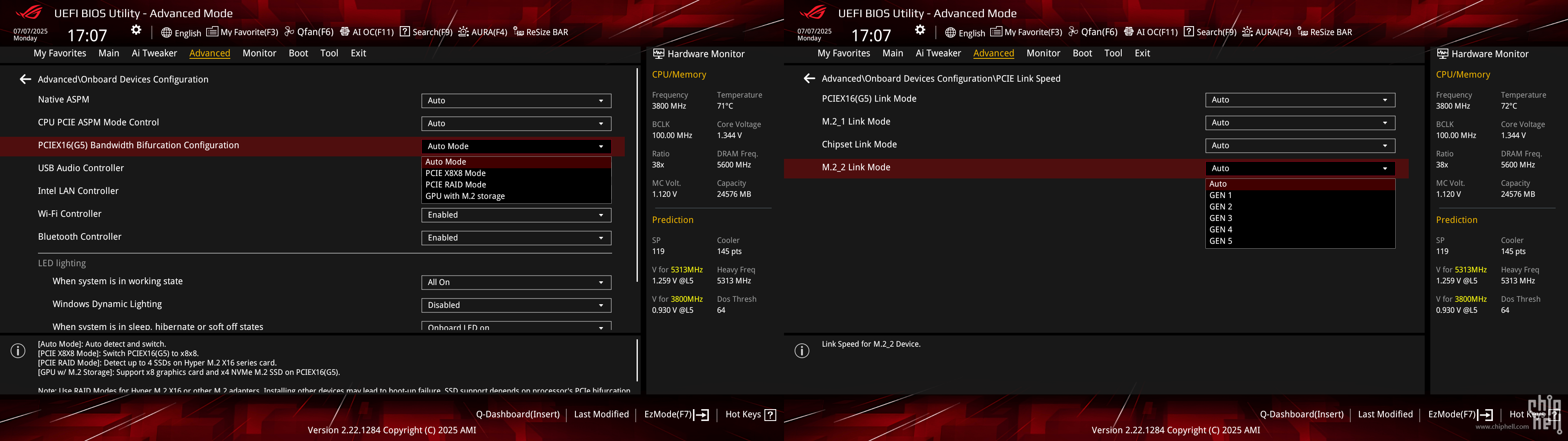Open Search(F9) on Onboard Devices Configuration screen
Image resolution: width=1568 pixels, height=441 pixels.
pos(426,32)
